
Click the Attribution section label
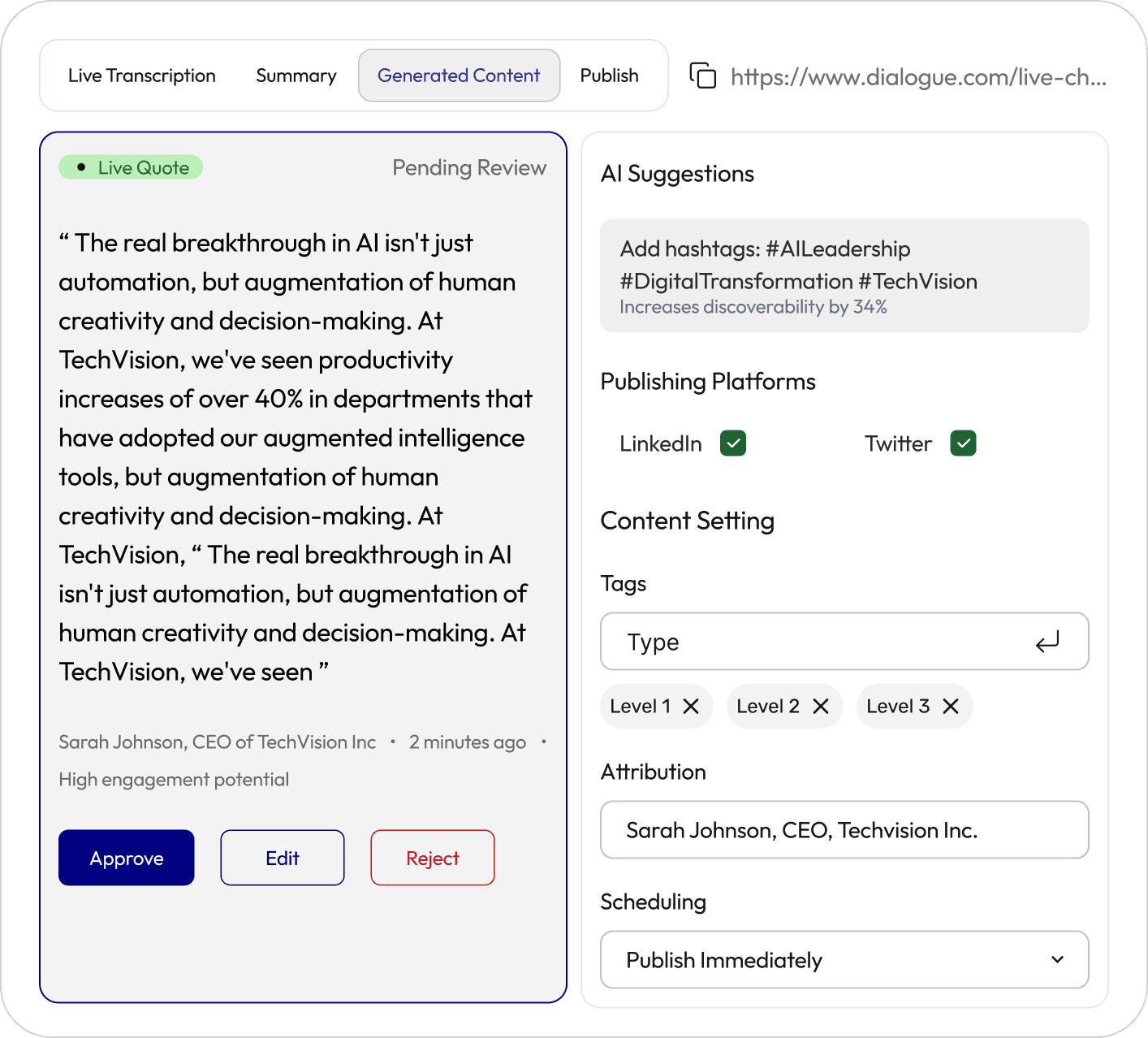(654, 772)
